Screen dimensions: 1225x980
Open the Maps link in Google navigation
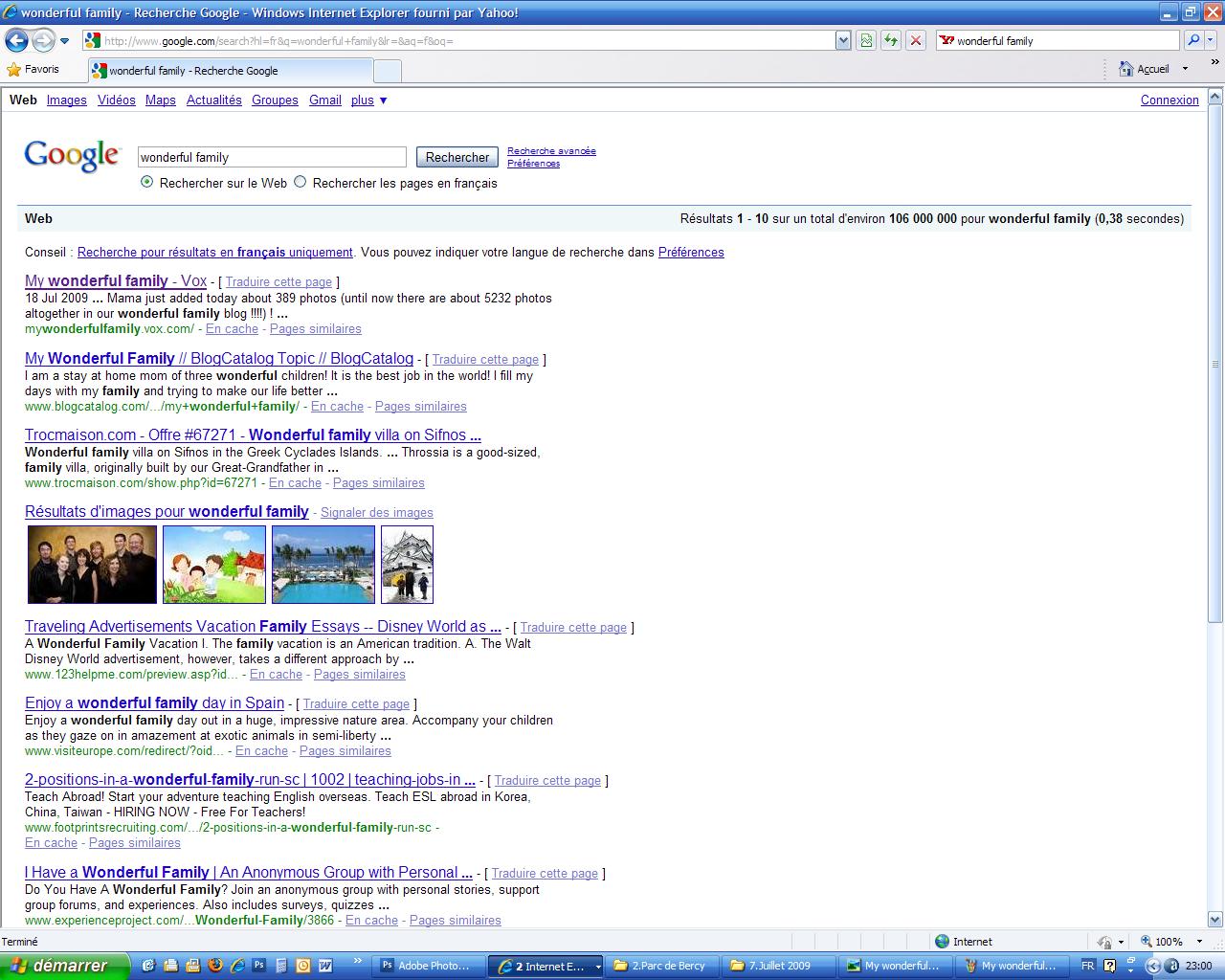coord(160,100)
